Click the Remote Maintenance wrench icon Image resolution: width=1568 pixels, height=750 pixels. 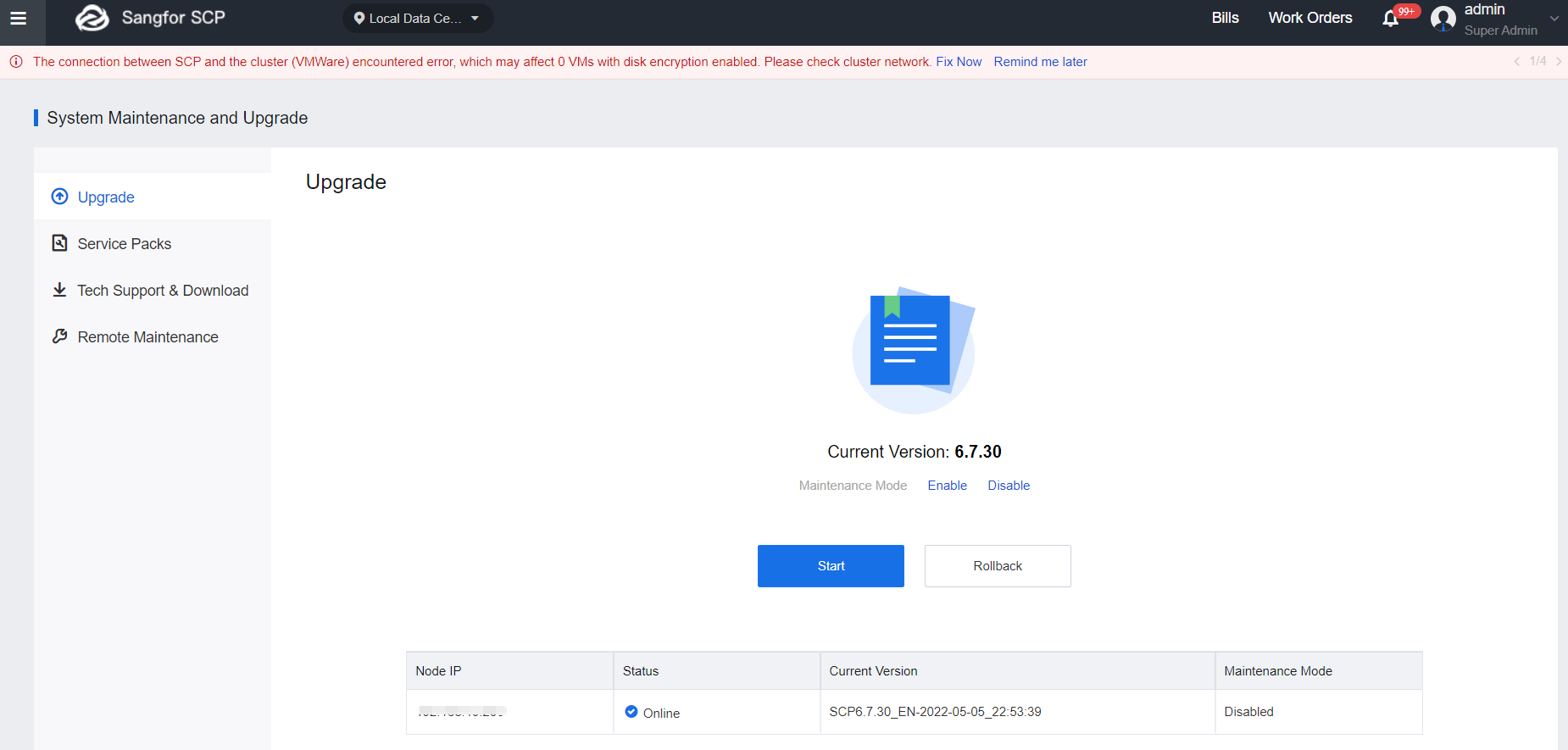click(59, 336)
